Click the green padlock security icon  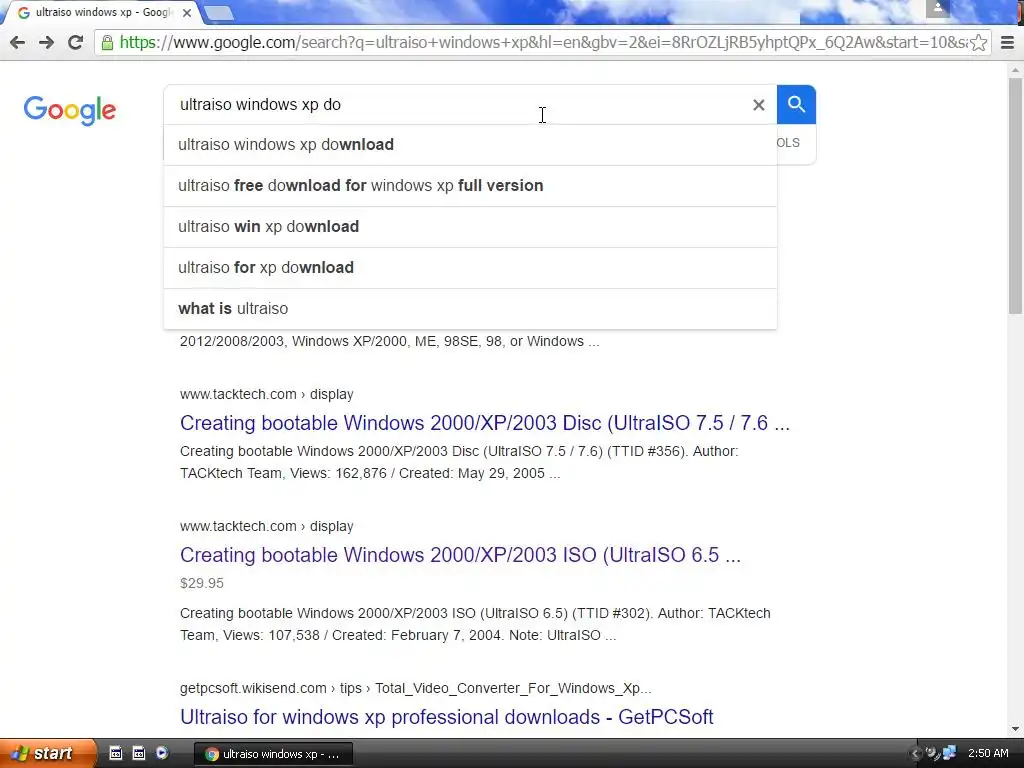[107, 42]
